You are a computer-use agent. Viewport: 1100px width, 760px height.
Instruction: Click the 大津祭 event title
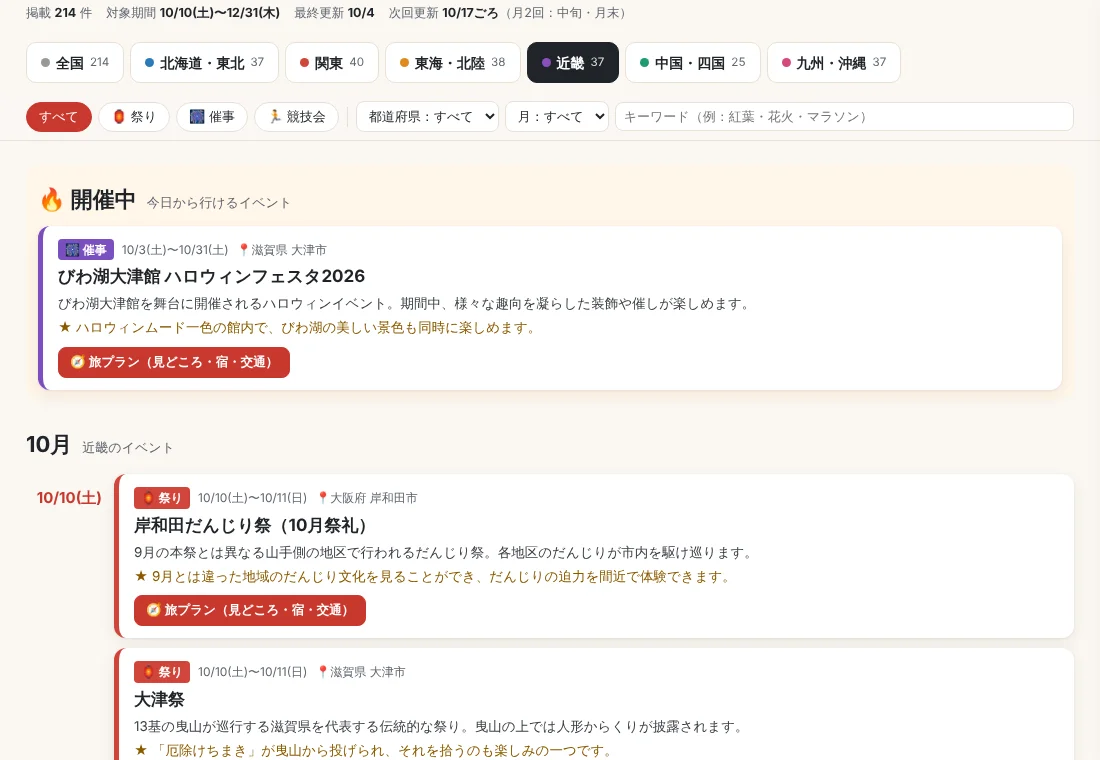(159, 700)
